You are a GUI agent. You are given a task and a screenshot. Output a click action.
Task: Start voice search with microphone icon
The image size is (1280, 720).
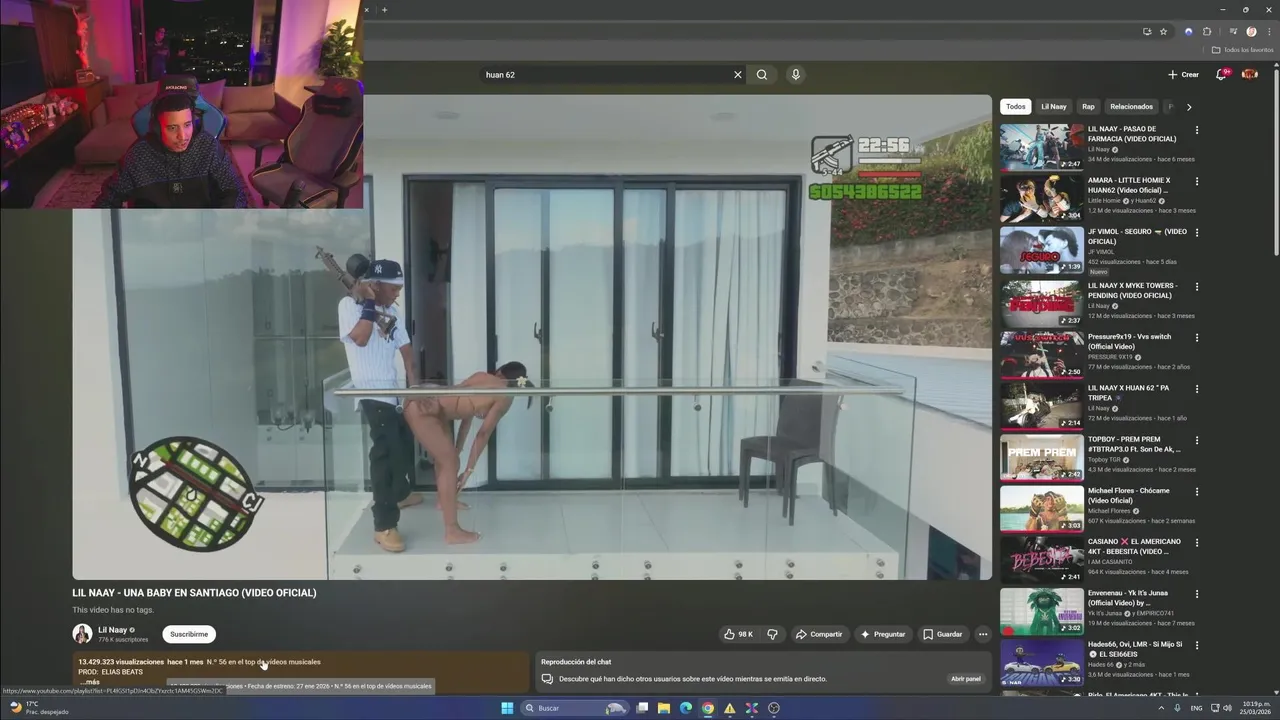(x=795, y=74)
